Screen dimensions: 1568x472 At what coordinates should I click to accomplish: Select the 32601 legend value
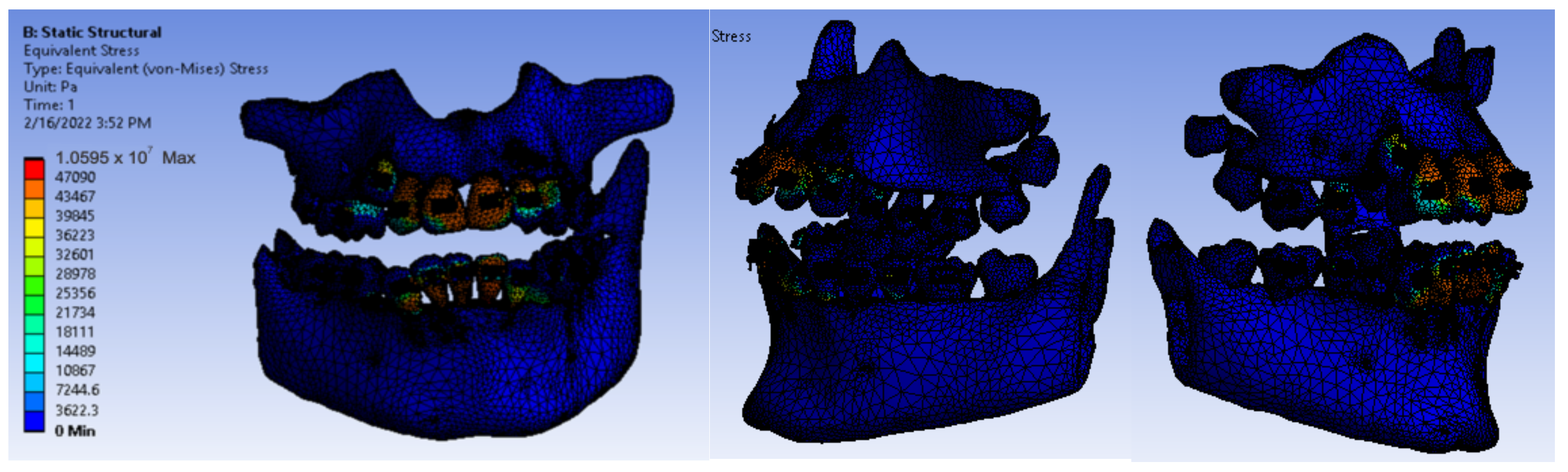point(75,254)
